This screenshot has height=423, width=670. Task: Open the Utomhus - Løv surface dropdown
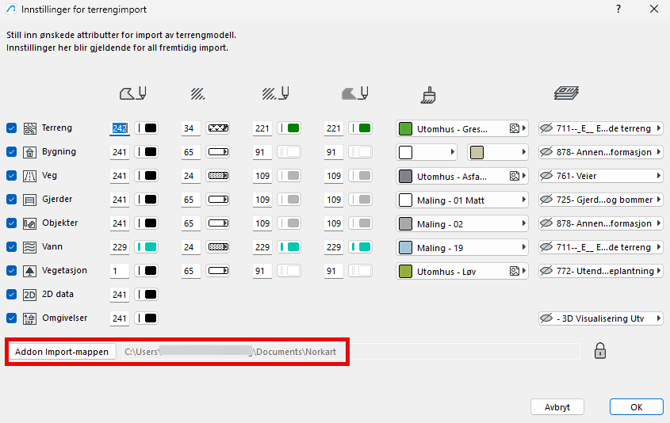[x=462, y=271]
